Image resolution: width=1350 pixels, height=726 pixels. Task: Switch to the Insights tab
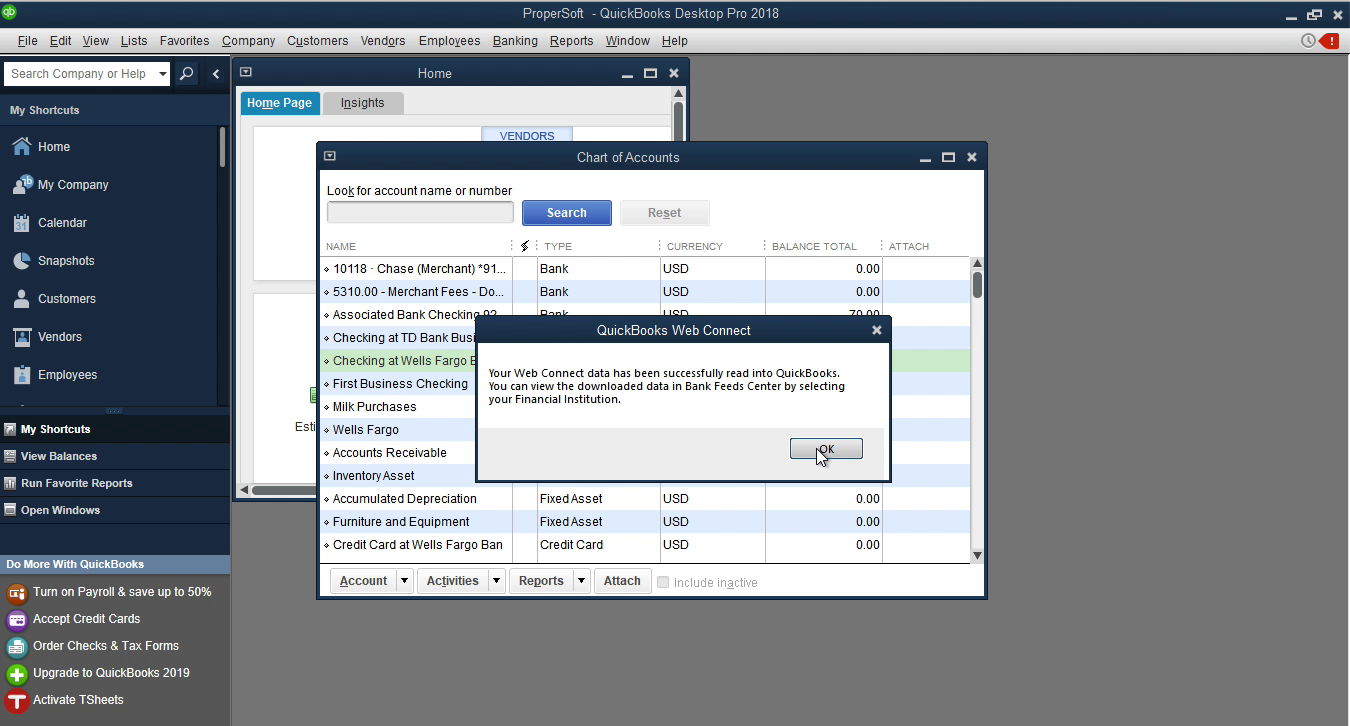point(362,103)
